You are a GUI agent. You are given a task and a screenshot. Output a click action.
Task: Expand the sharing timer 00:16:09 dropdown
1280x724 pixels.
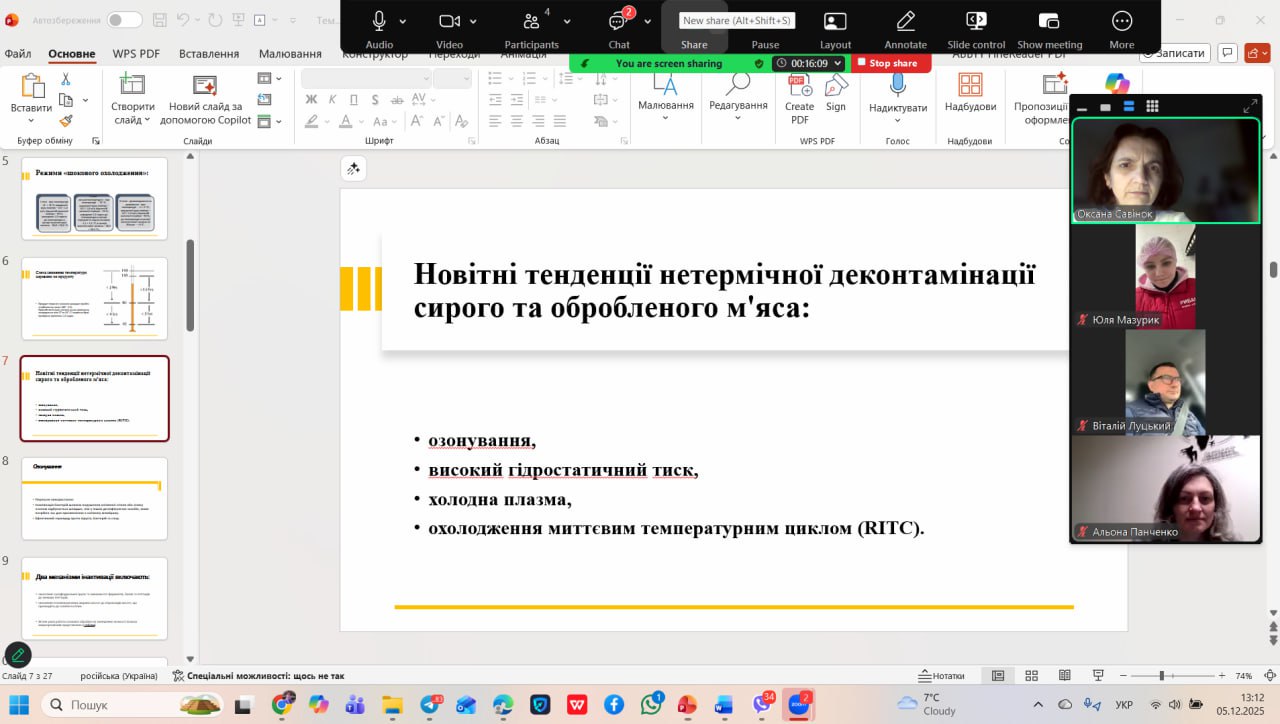pyautogui.click(x=836, y=63)
